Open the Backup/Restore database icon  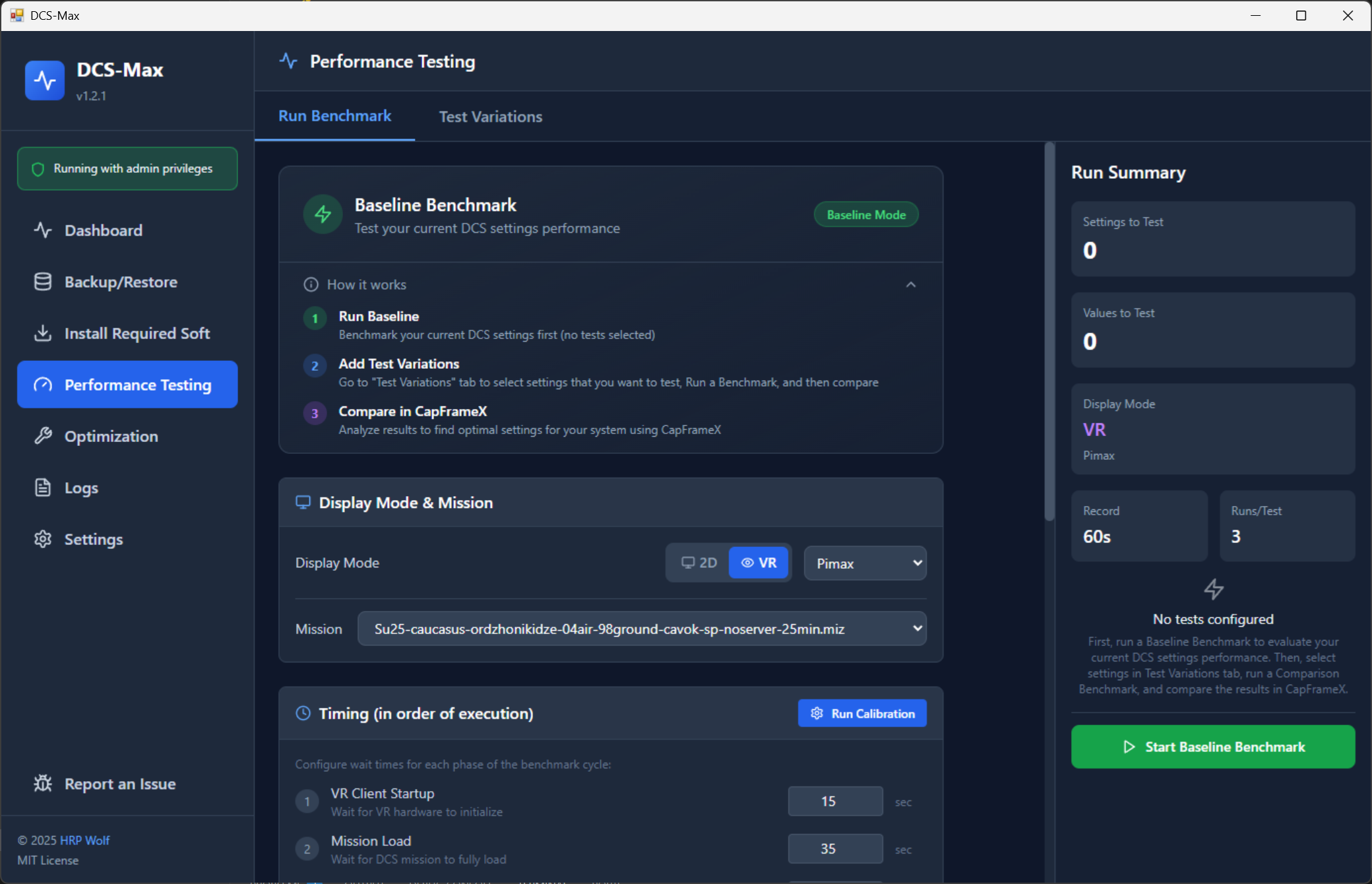[x=43, y=282]
